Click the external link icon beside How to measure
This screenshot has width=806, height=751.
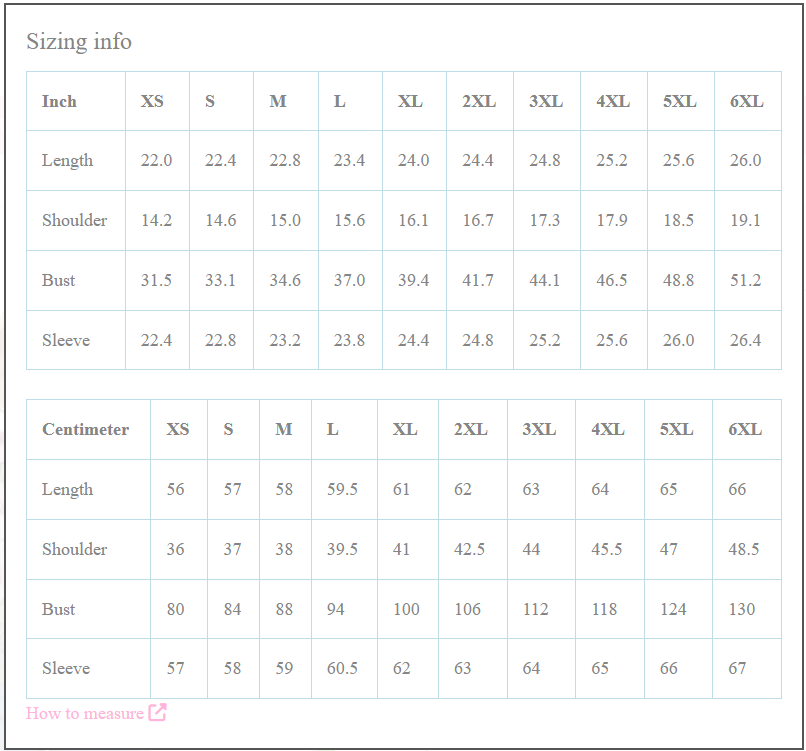(x=157, y=713)
